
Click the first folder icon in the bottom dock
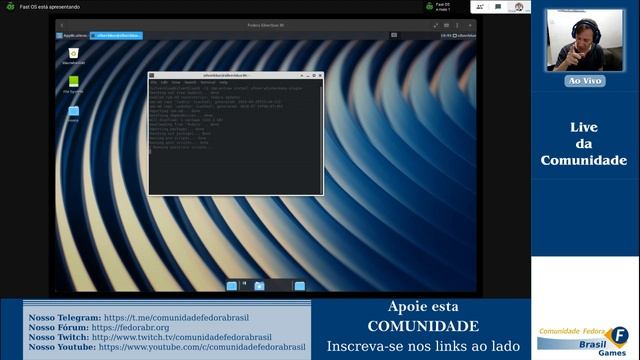click(x=231, y=286)
